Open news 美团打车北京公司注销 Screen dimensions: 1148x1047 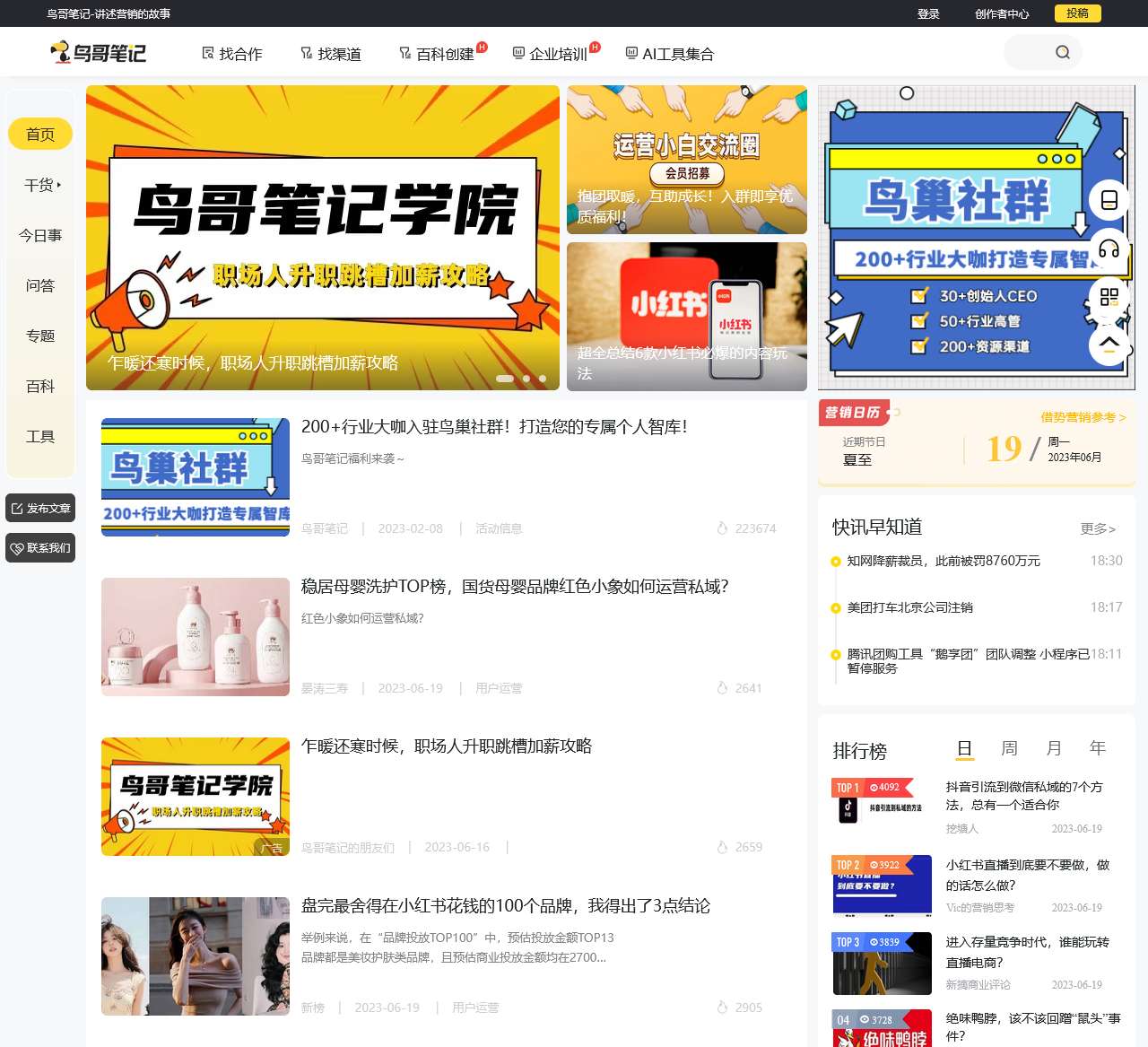pyautogui.click(x=910, y=607)
